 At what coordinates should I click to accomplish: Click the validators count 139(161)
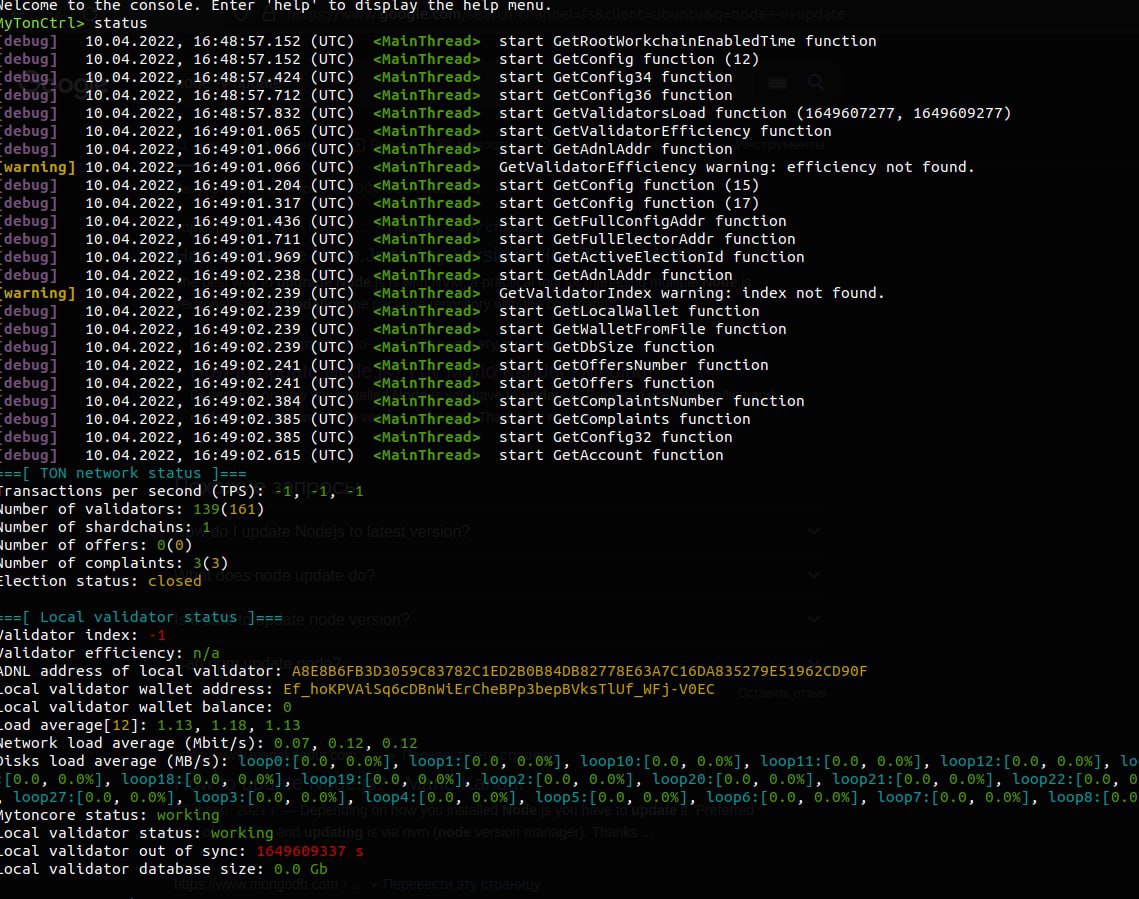pos(229,509)
